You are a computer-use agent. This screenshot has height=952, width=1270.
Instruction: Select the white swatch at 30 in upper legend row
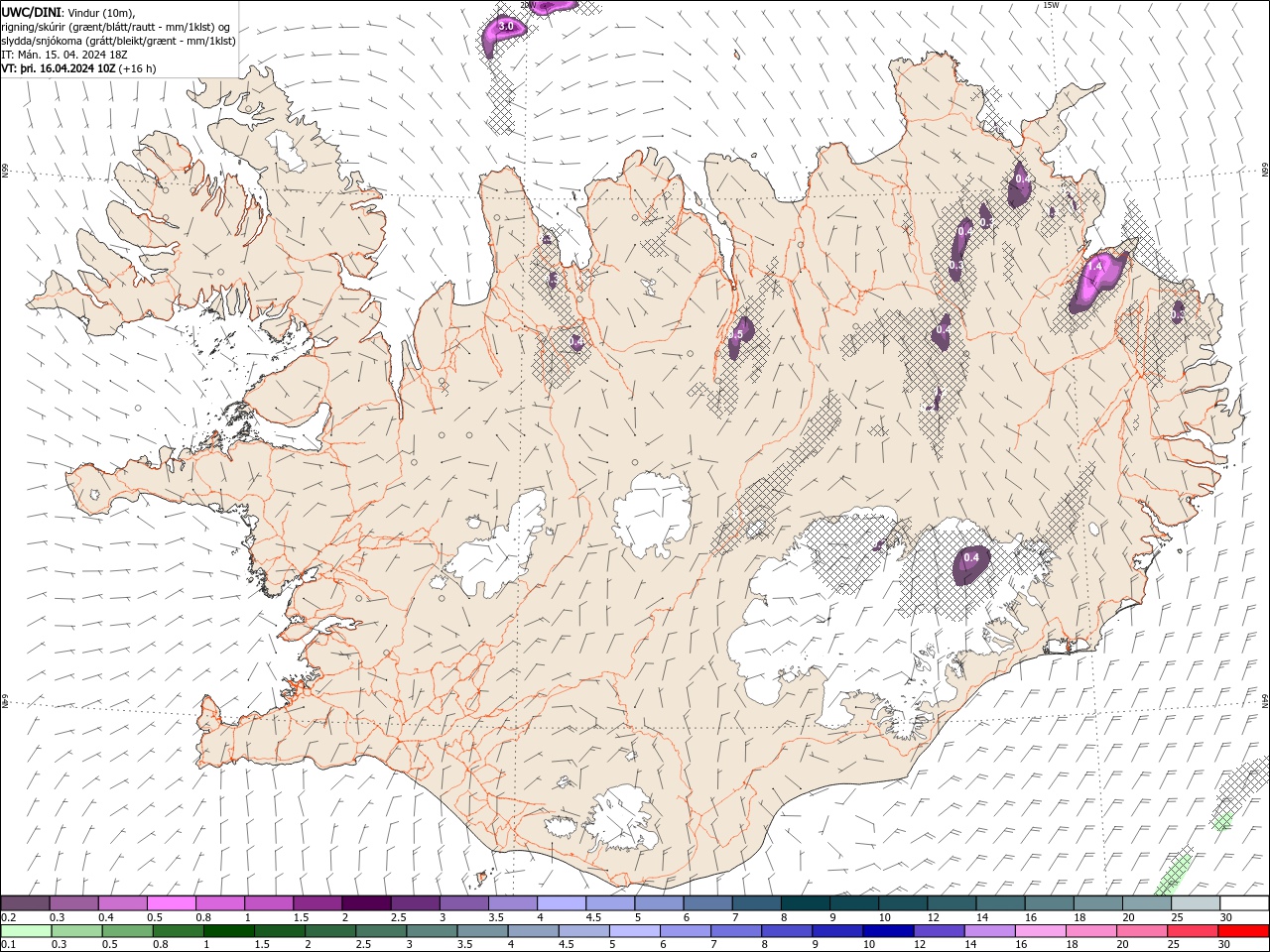pyautogui.click(x=1244, y=903)
